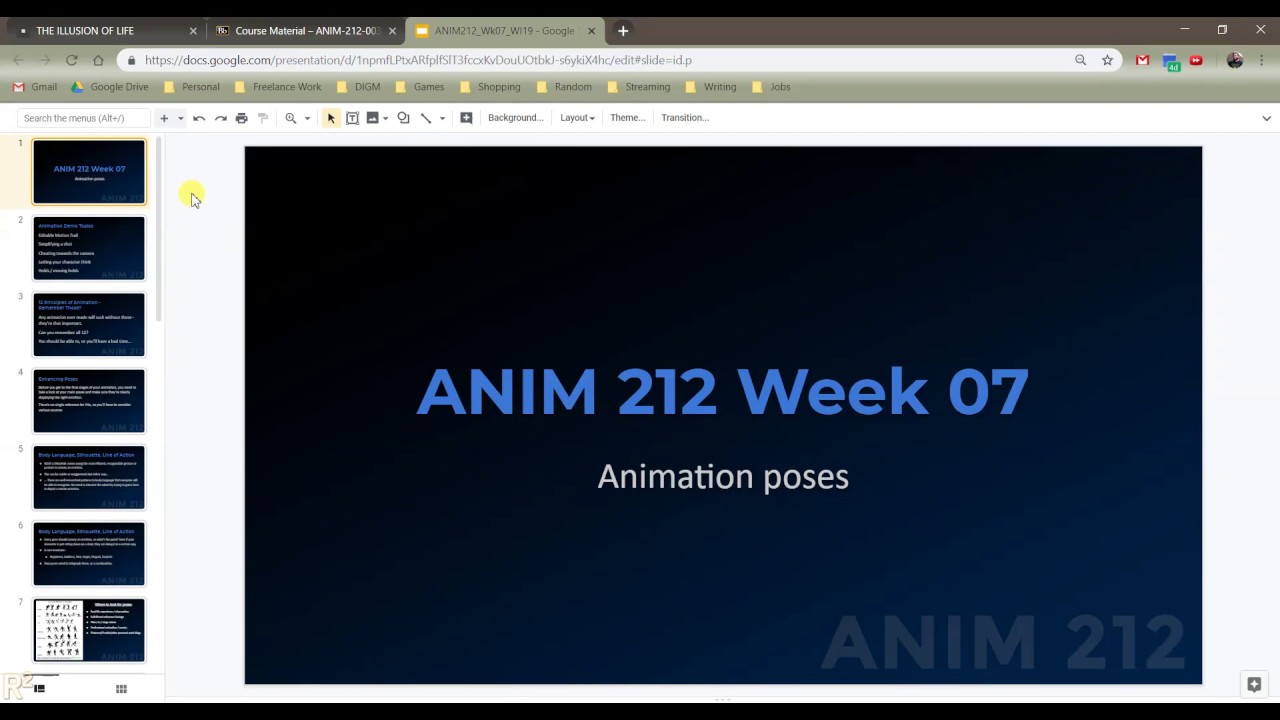
Task: Bookmark this page with the star icon
Action: point(1107,60)
